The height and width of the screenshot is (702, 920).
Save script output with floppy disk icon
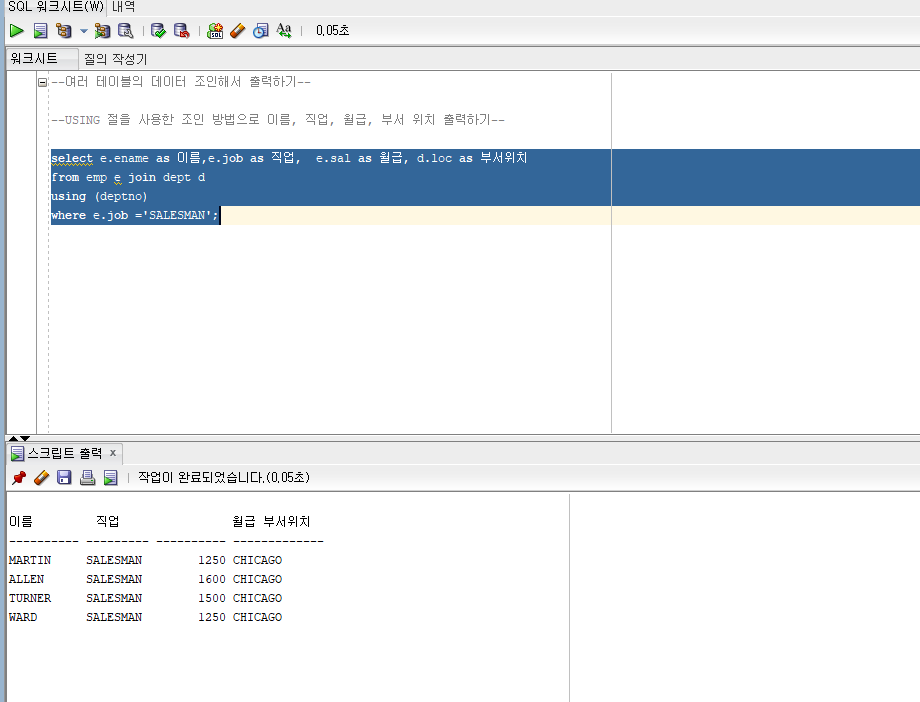(x=64, y=477)
